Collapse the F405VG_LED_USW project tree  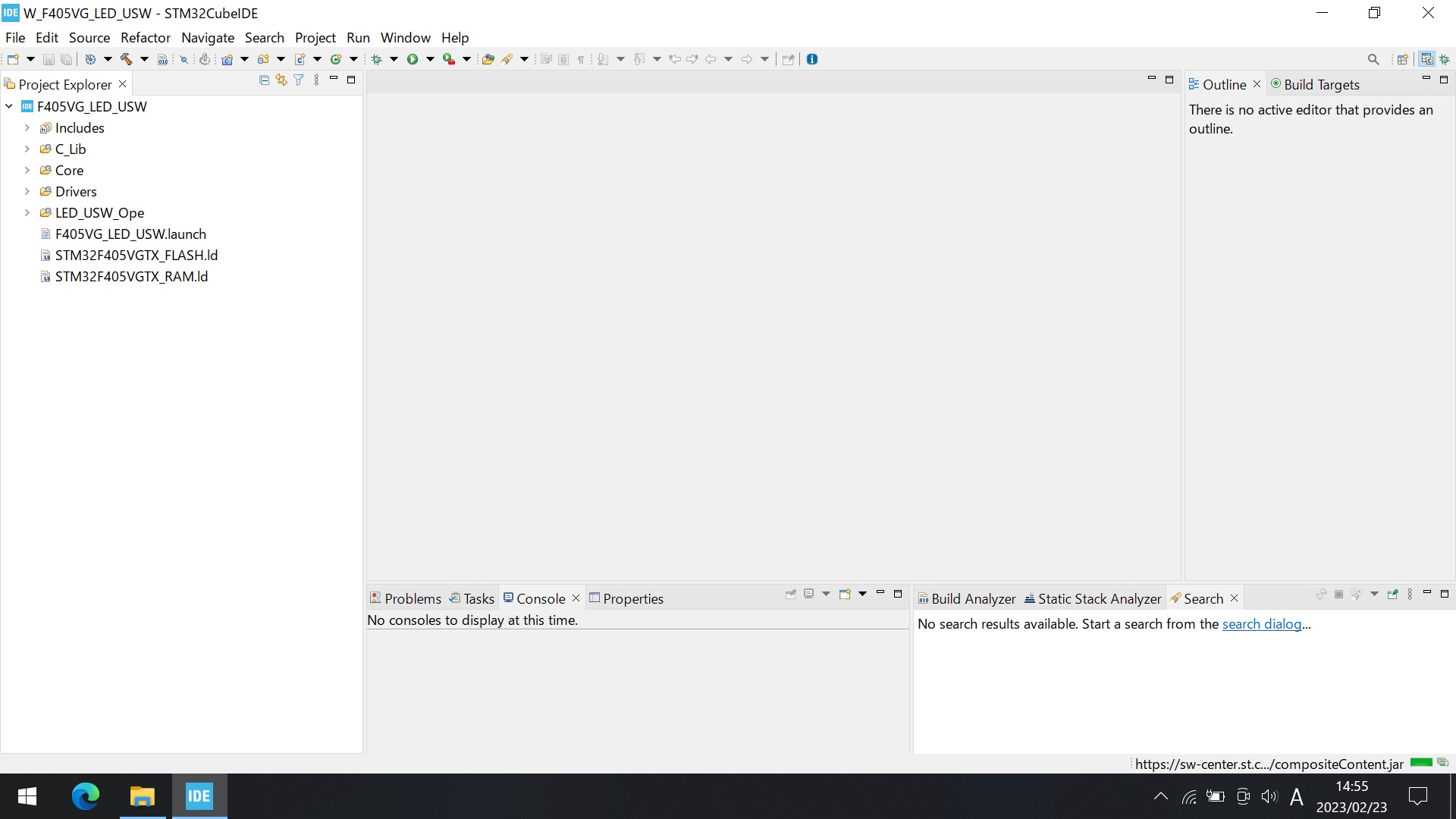(x=9, y=107)
